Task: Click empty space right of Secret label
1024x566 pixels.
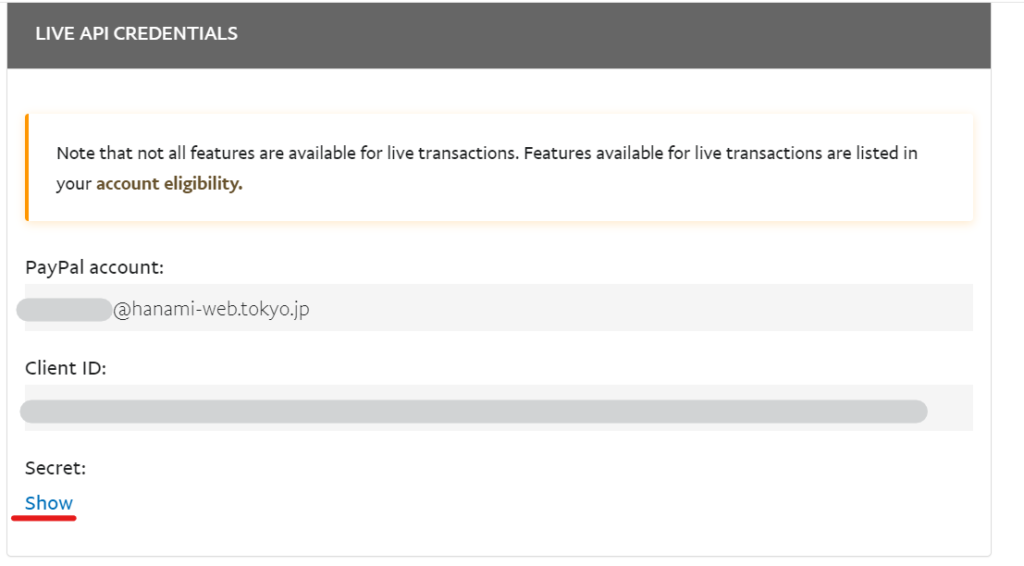Action: pos(522,468)
